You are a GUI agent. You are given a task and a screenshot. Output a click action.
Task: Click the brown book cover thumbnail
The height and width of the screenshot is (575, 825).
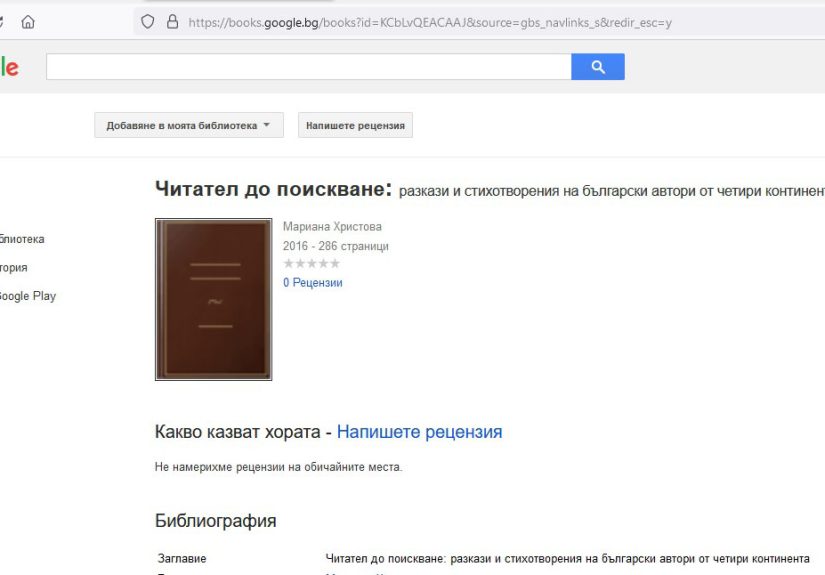[214, 299]
